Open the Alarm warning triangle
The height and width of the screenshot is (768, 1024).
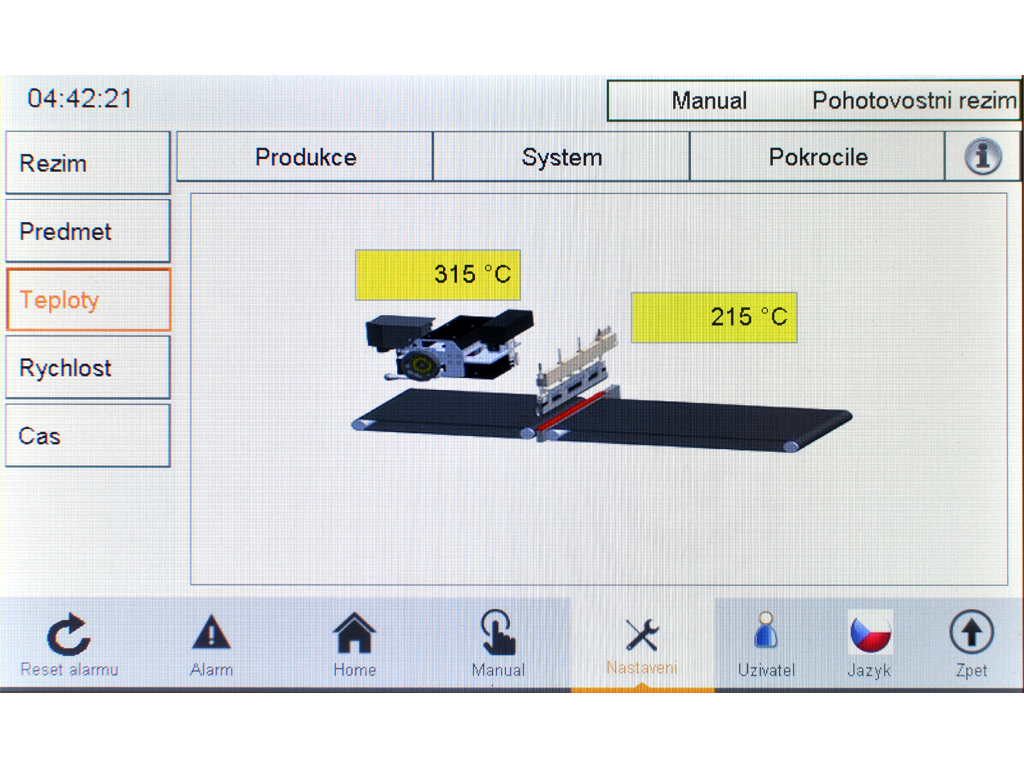click(211, 634)
